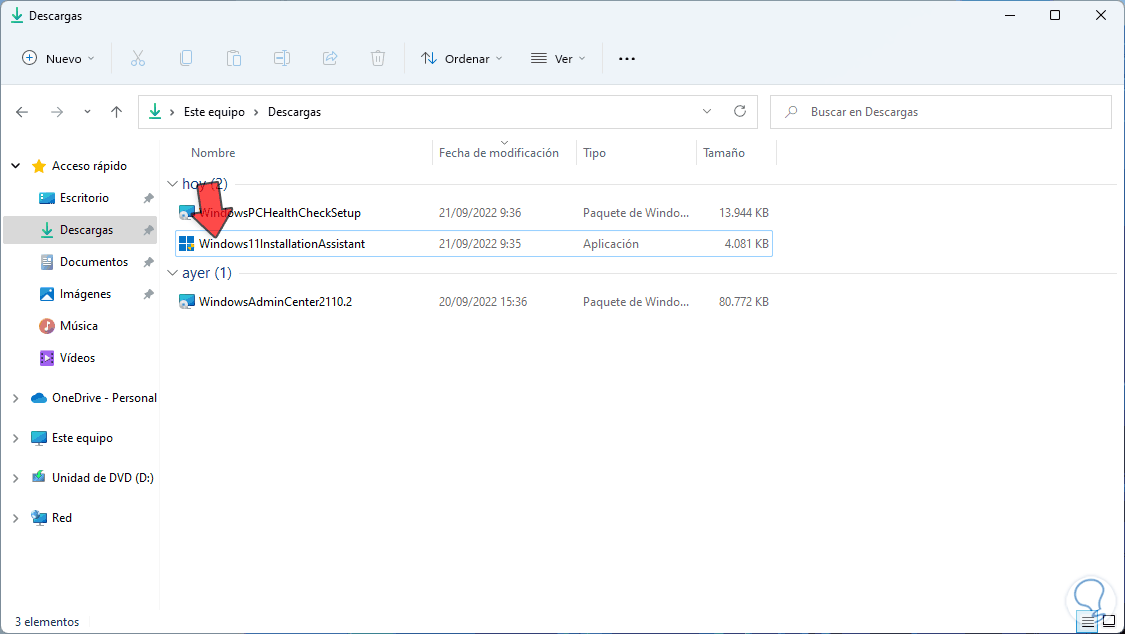Open the three-dots See more menu

[627, 59]
